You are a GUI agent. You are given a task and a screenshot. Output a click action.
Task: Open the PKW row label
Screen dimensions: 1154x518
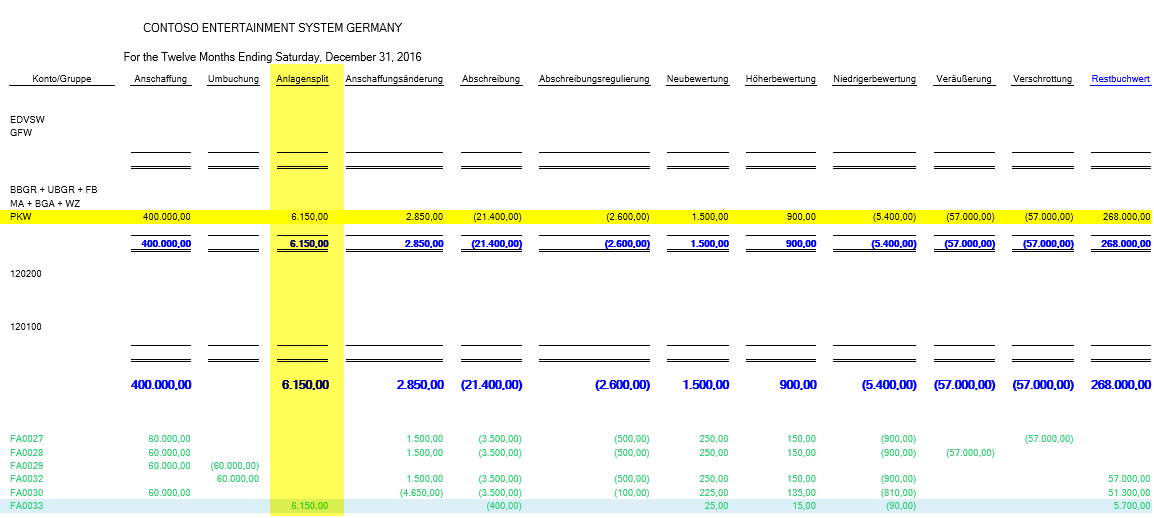coord(20,216)
